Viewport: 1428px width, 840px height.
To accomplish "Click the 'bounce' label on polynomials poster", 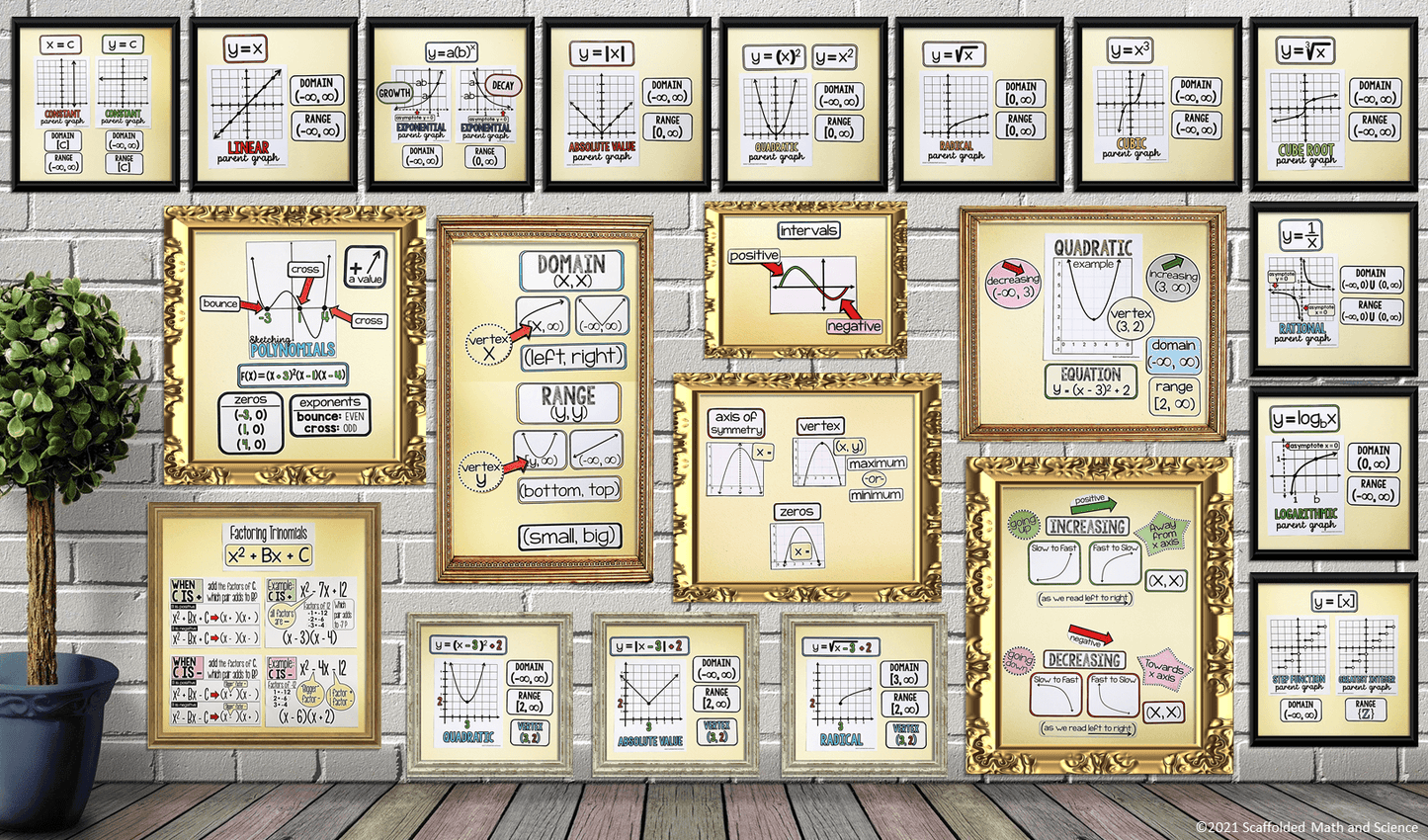I will pos(219,303).
